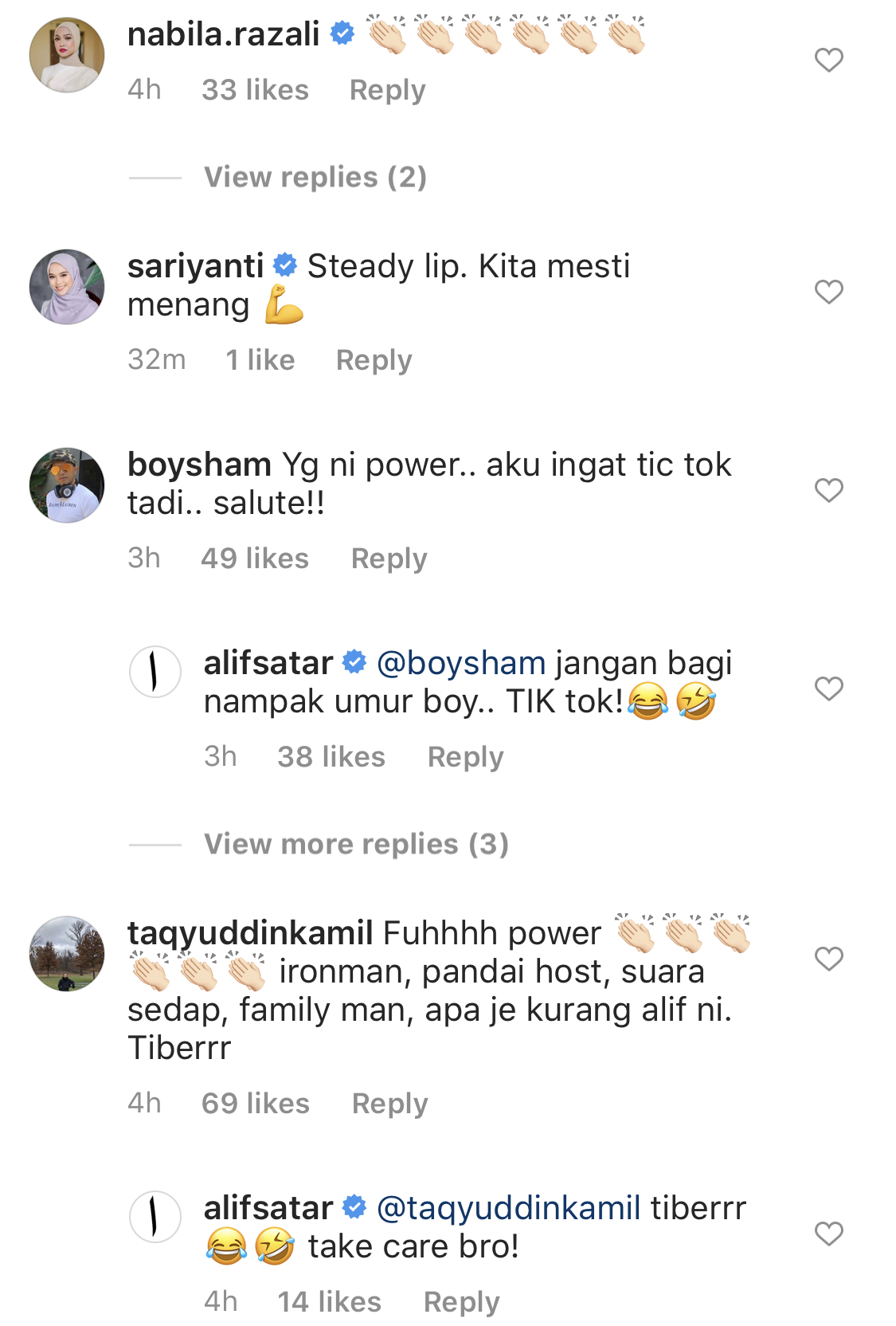Expand View replies (2) under nabila.razali
The image size is (896, 1326).
[315, 177]
